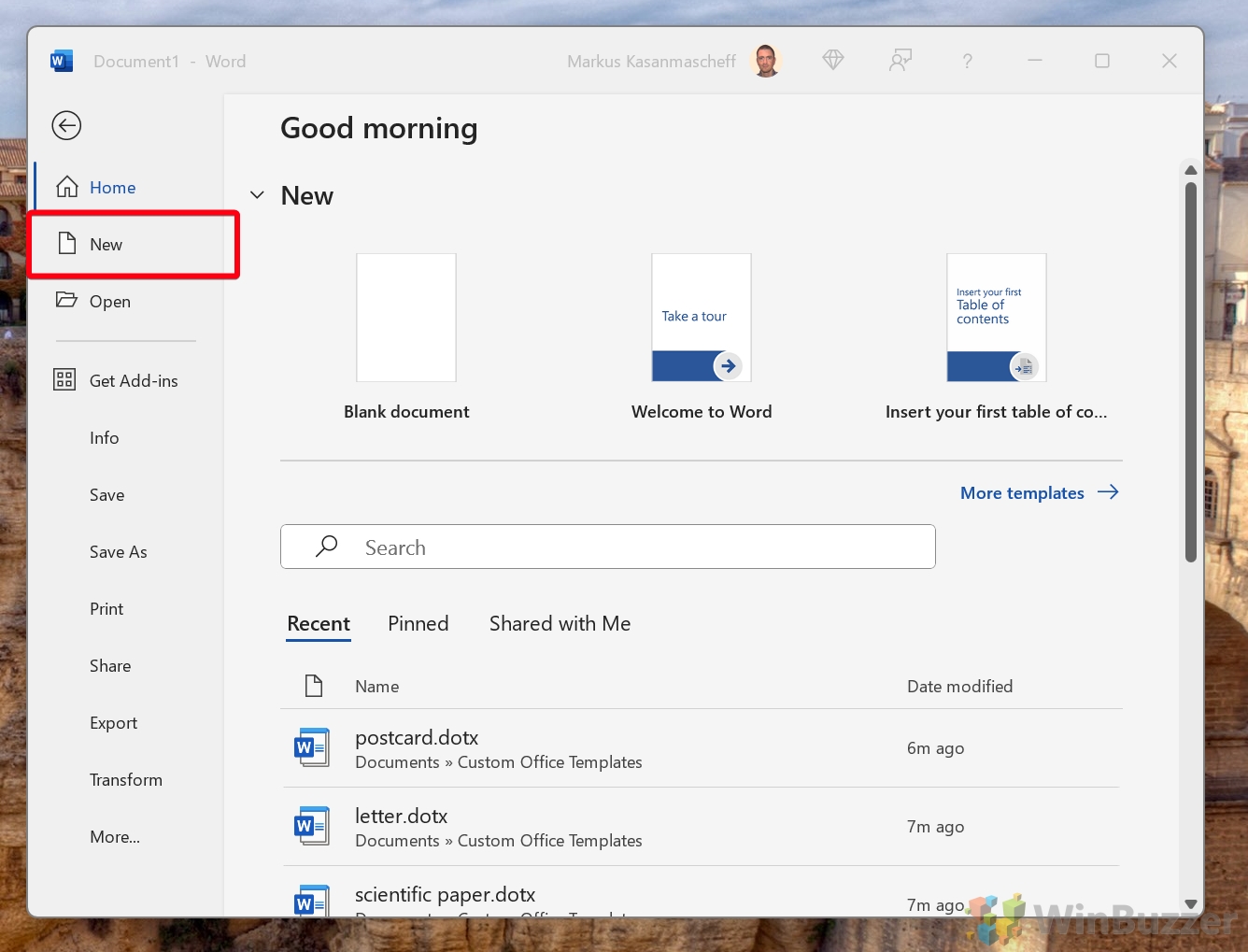Switch to the Pinned tab
The width and height of the screenshot is (1248, 952).
[418, 623]
